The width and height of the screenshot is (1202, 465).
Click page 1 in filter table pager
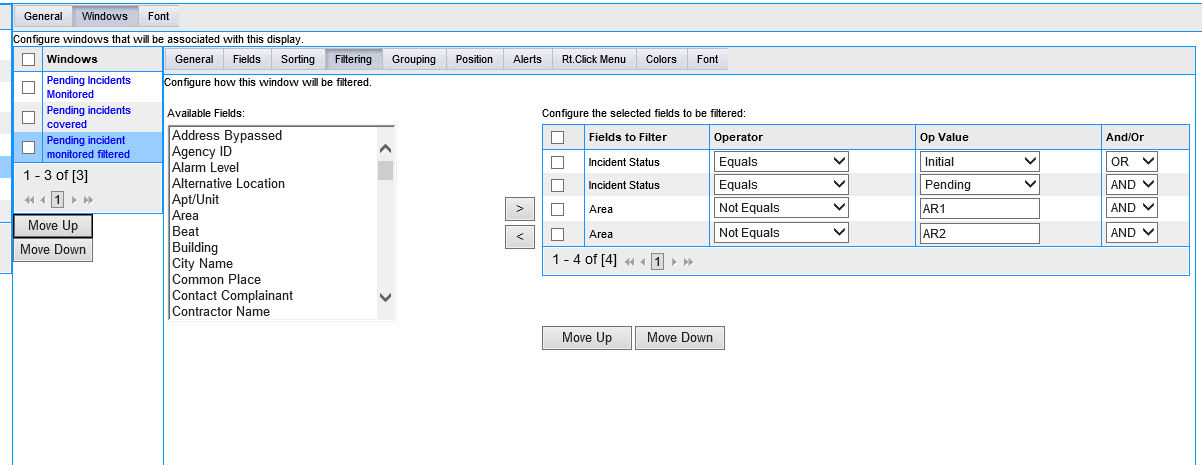click(x=657, y=261)
